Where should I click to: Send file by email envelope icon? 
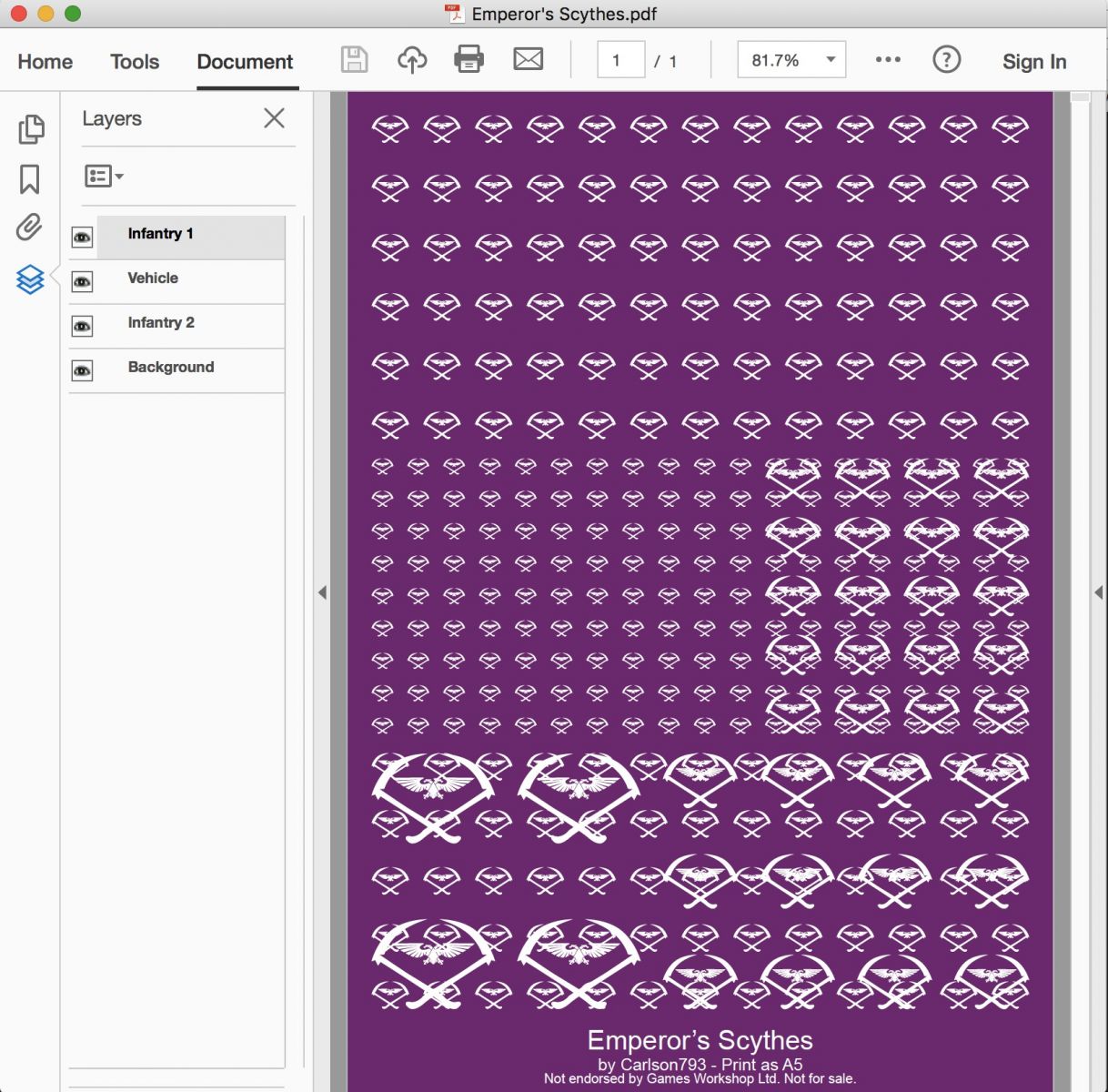click(528, 60)
